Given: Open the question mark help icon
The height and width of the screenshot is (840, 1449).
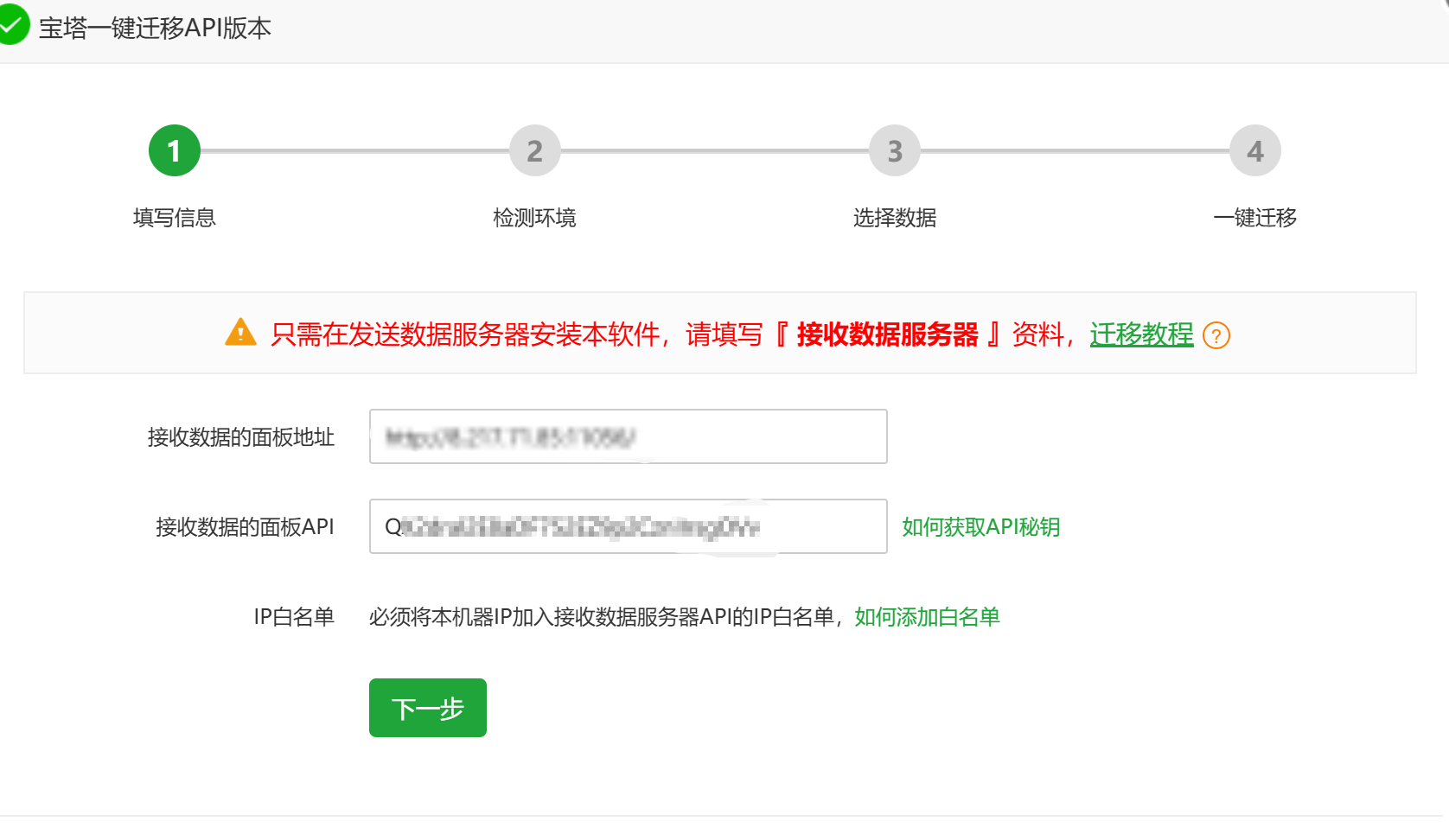Looking at the screenshot, I should point(1216,335).
